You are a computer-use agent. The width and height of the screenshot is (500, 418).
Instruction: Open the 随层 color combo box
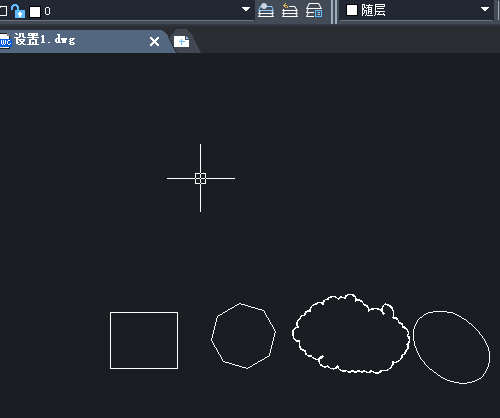click(416, 10)
